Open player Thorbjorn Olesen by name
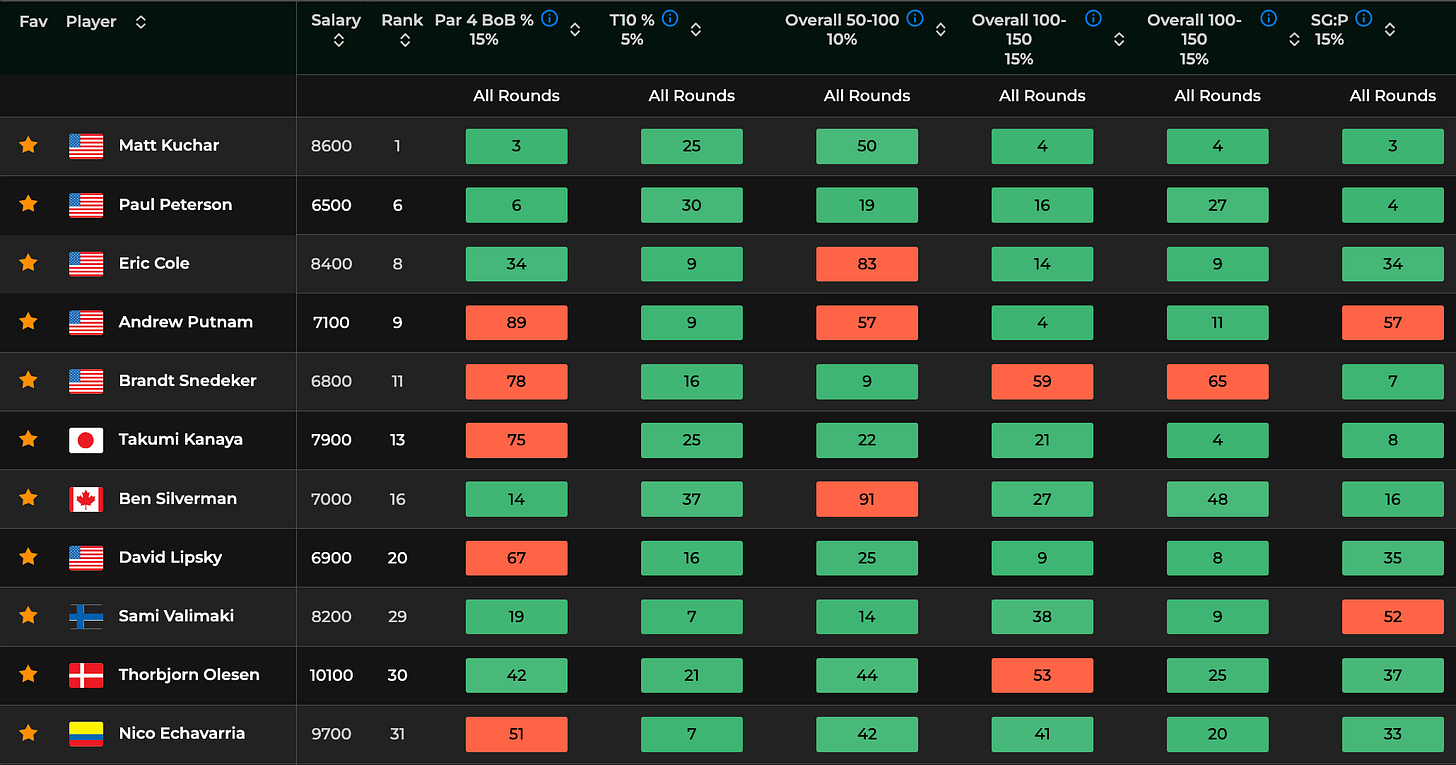Image resolution: width=1456 pixels, height=765 pixels. 189,674
